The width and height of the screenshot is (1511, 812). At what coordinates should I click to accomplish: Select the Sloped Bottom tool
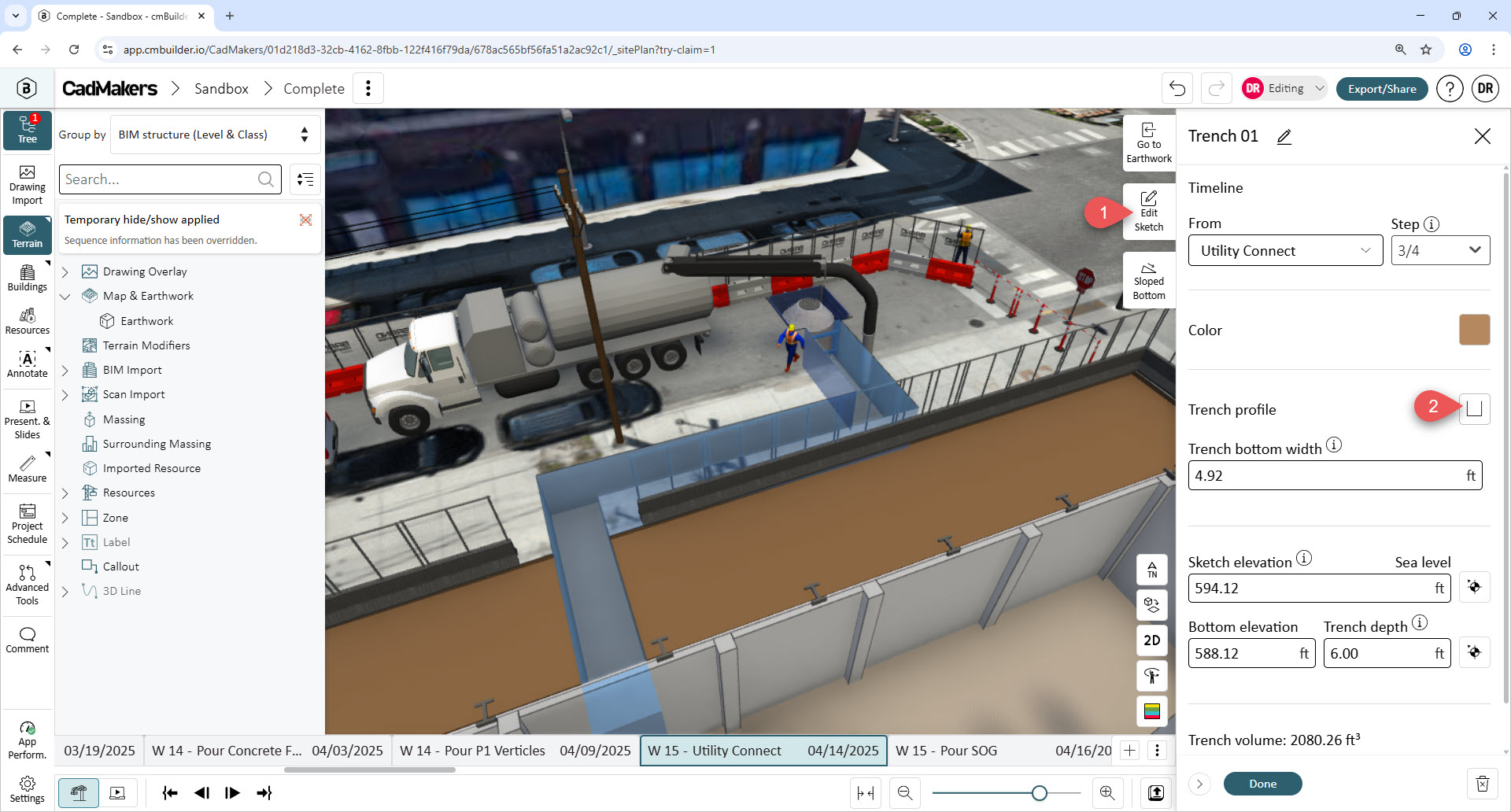[x=1149, y=281]
